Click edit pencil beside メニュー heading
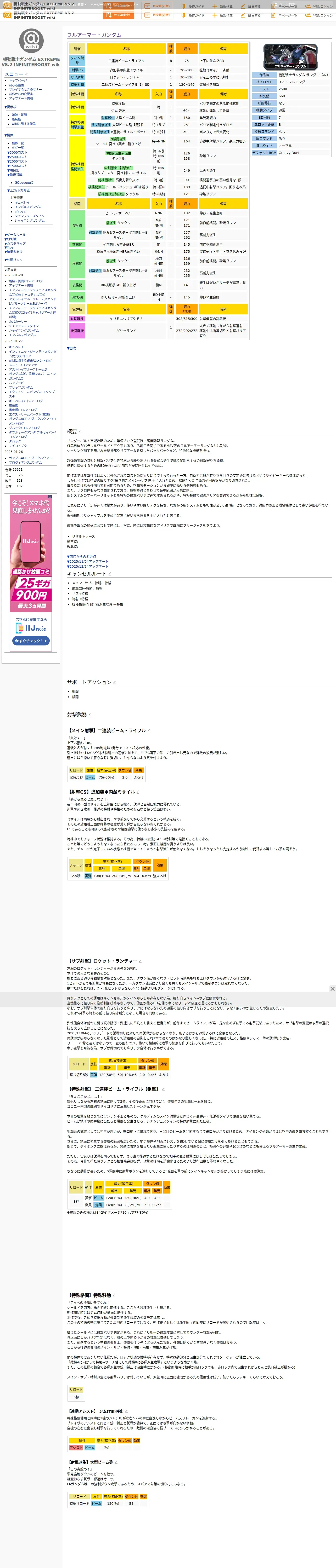Screen dimensions: 336x1568 pos(26,74)
